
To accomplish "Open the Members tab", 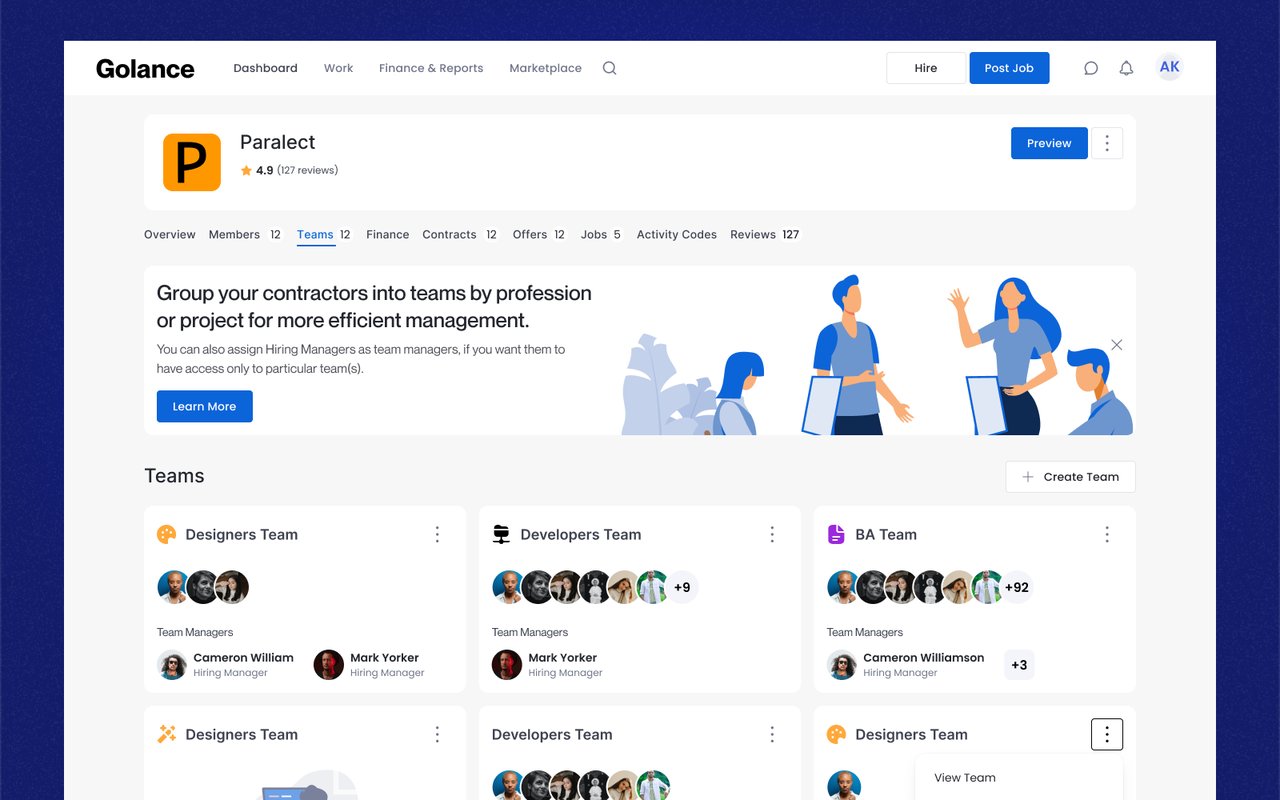I will [245, 235].
